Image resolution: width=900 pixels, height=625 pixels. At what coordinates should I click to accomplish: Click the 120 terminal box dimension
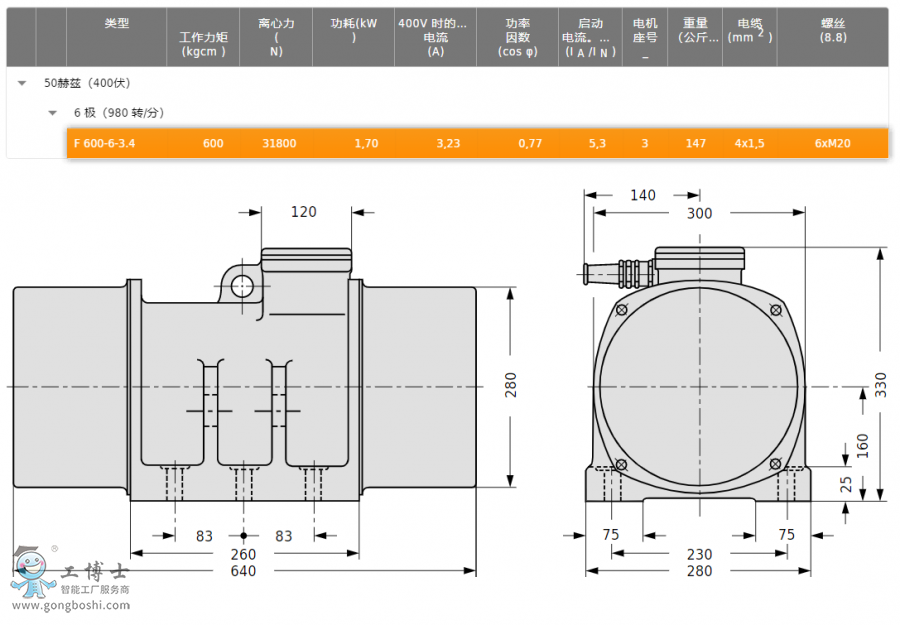click(304, 212)
